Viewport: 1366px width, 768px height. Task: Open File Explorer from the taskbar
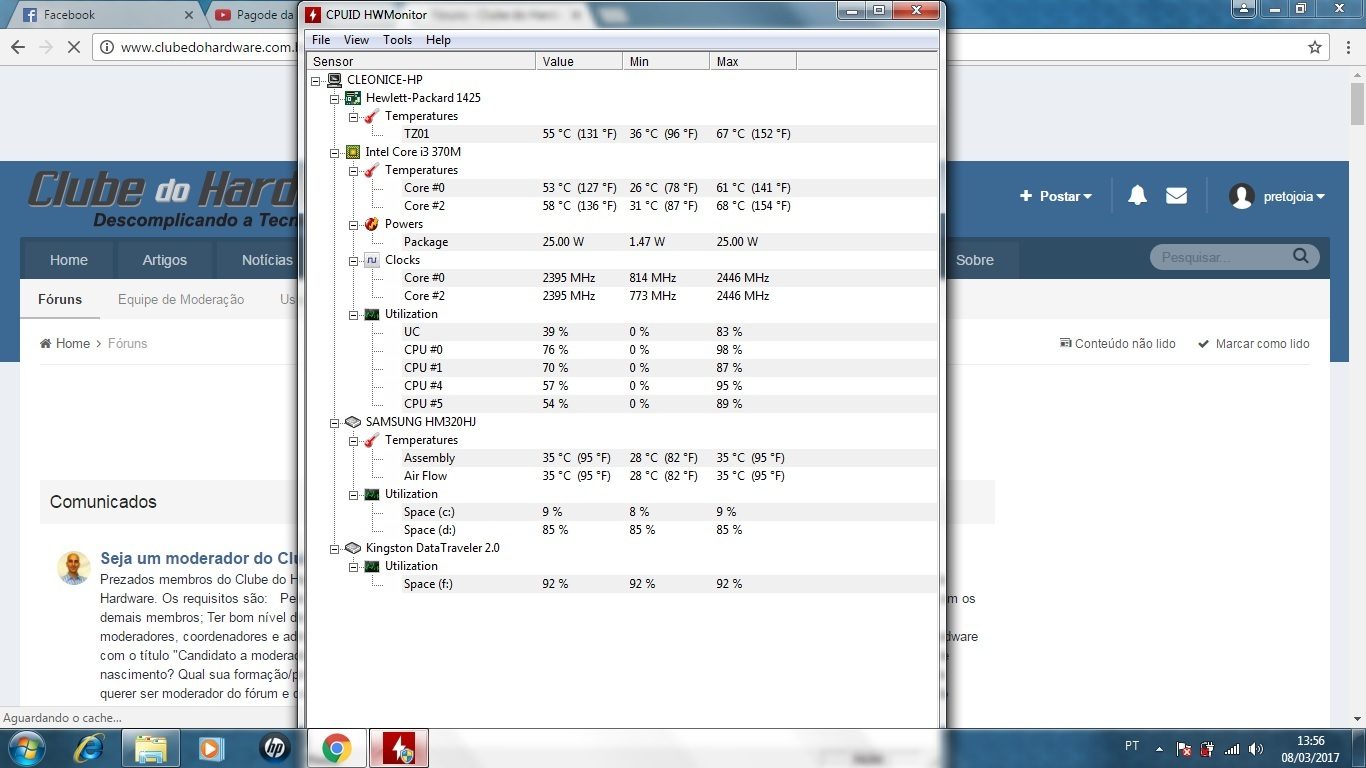(x=151, y=748)
